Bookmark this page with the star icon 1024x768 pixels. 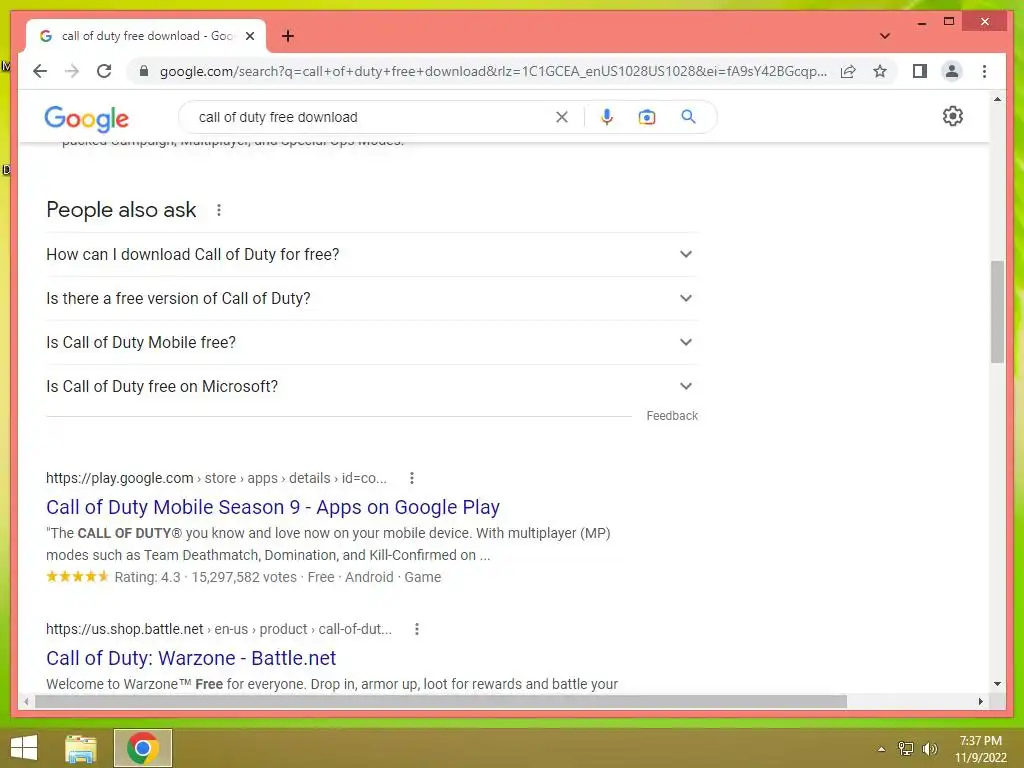pos(880,71)
